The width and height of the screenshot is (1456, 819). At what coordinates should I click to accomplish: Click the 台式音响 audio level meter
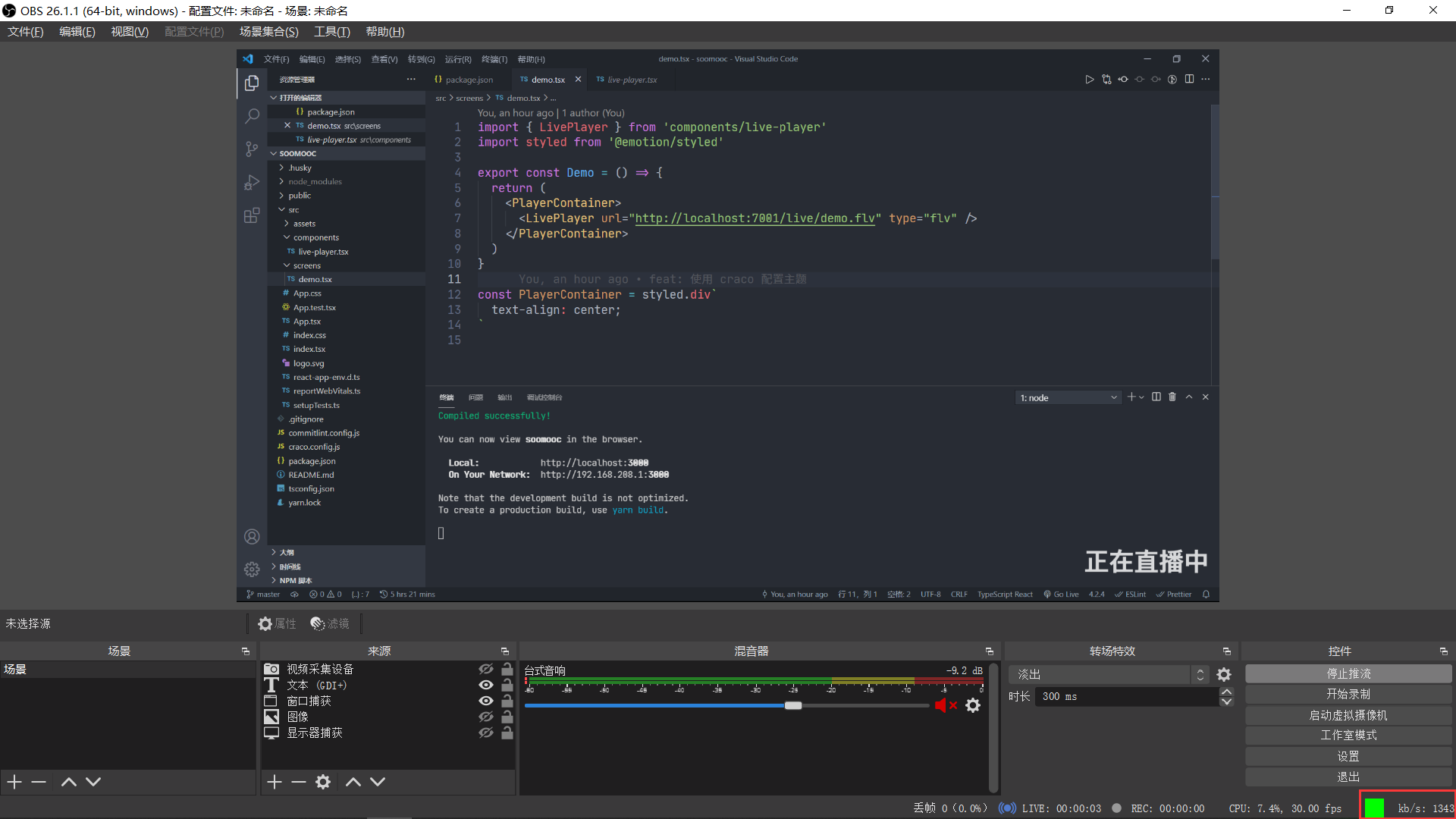754,681
